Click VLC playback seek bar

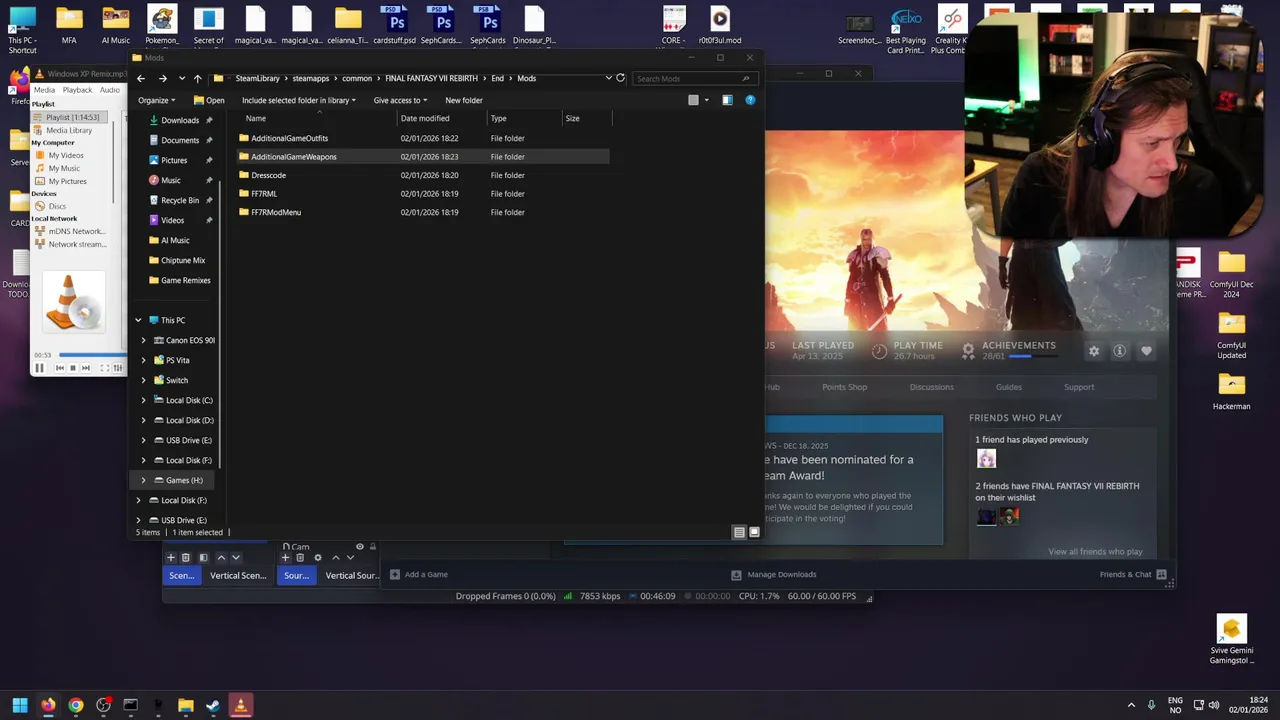click(x=92, y=355)
